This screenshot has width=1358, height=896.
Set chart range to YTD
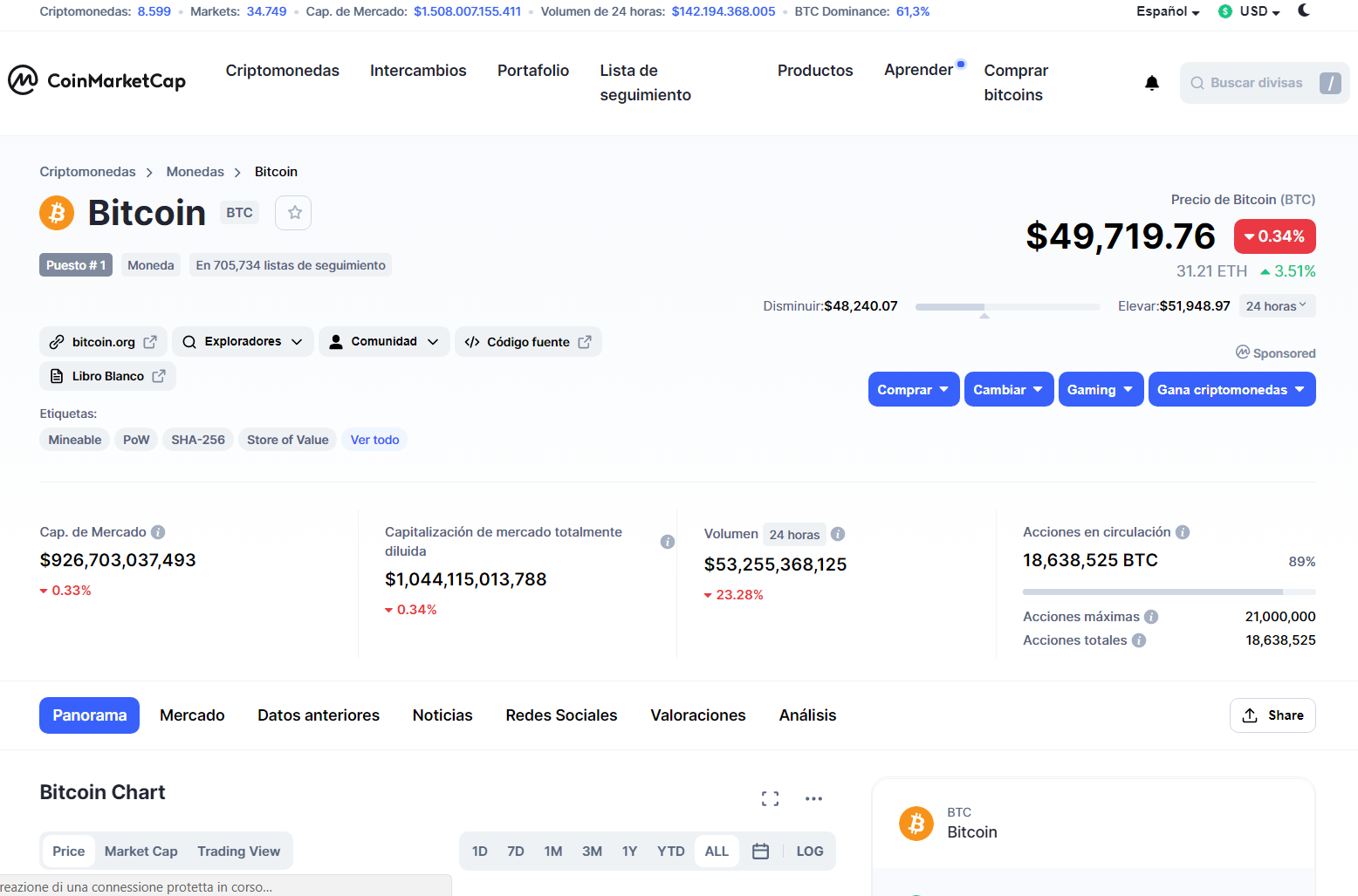tap(671, 852)
